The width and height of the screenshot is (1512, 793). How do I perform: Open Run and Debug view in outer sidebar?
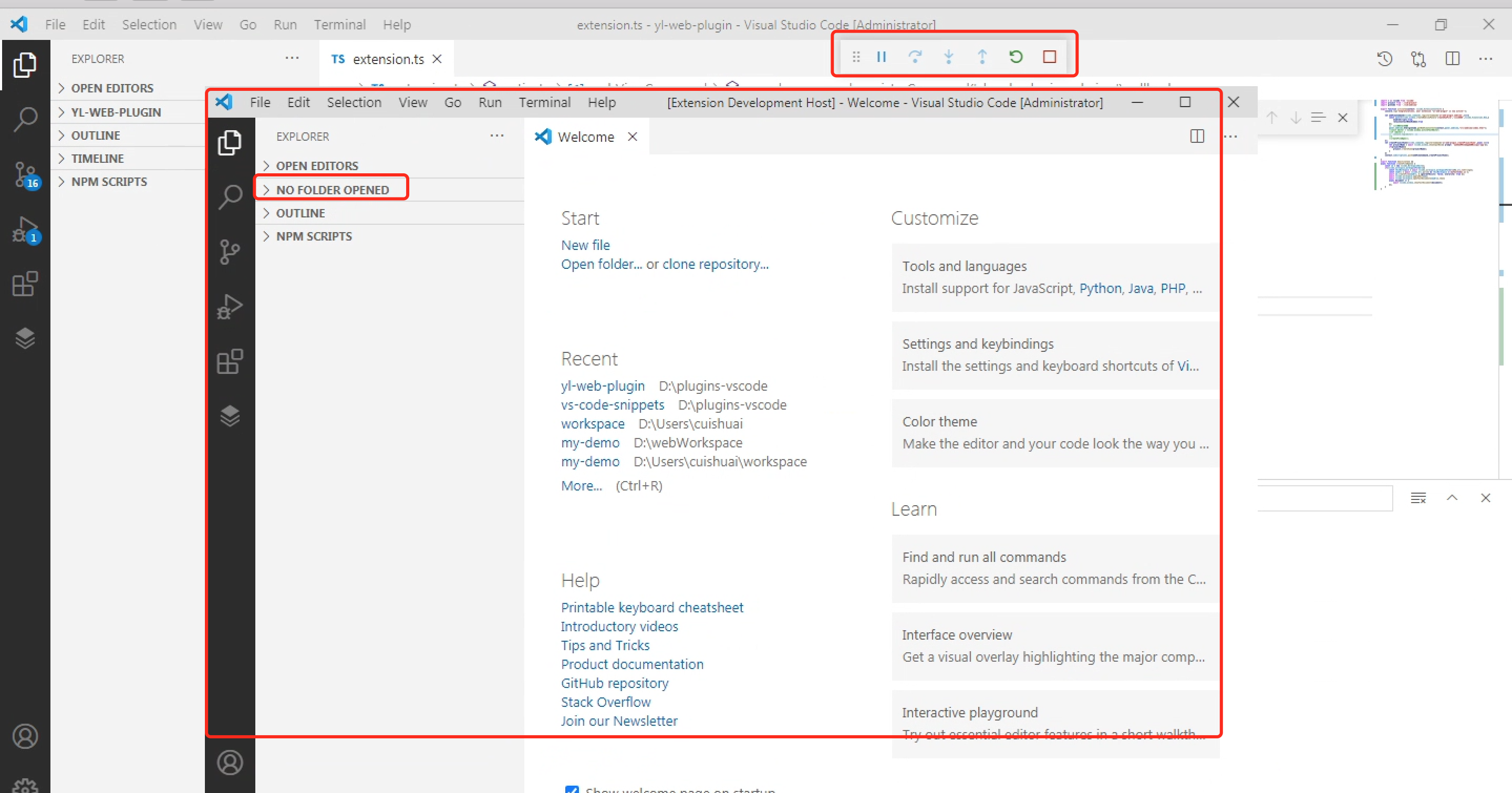(25, 229)
